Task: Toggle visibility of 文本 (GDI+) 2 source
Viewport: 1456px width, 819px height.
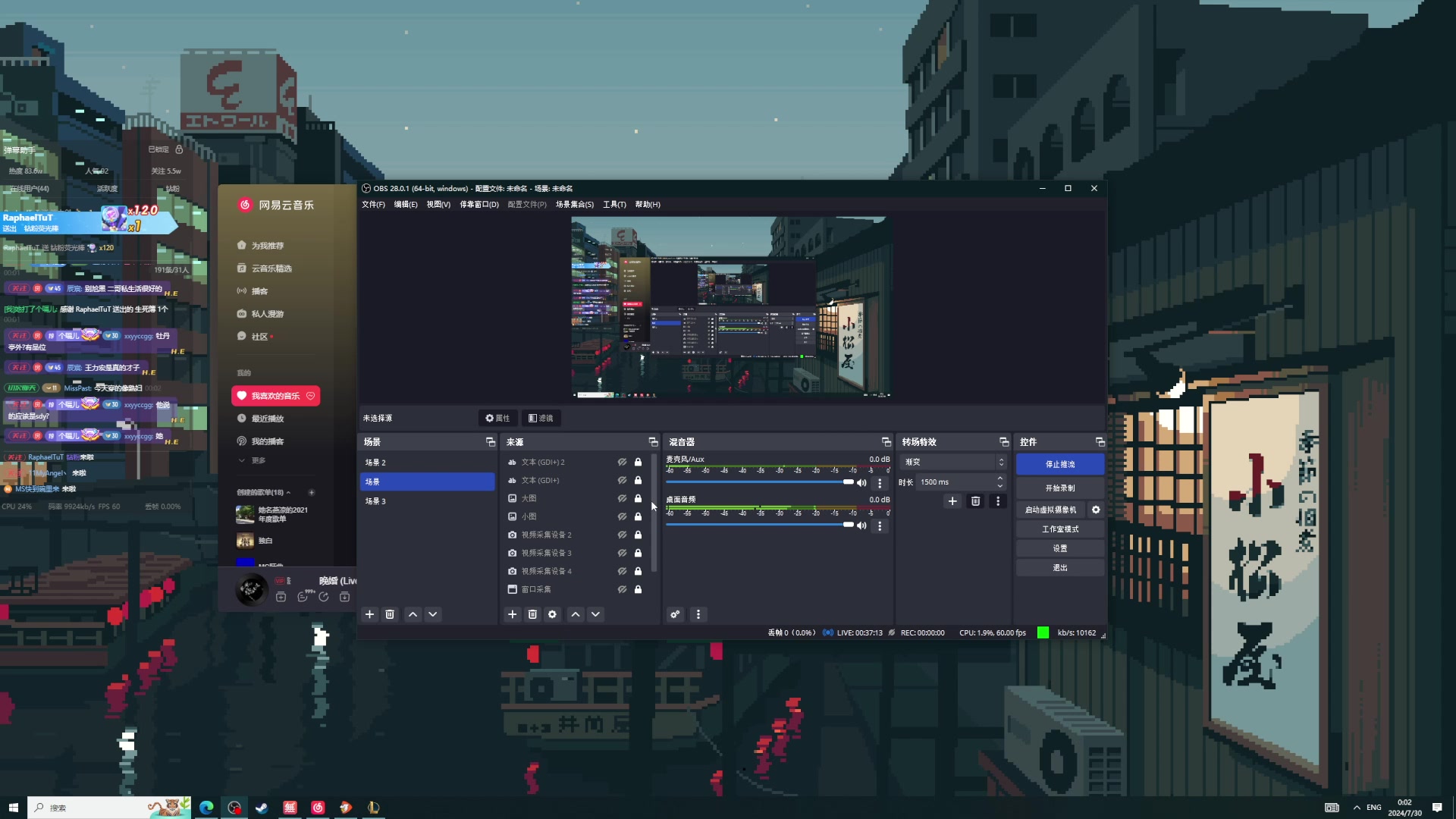Action: point(622,462)
